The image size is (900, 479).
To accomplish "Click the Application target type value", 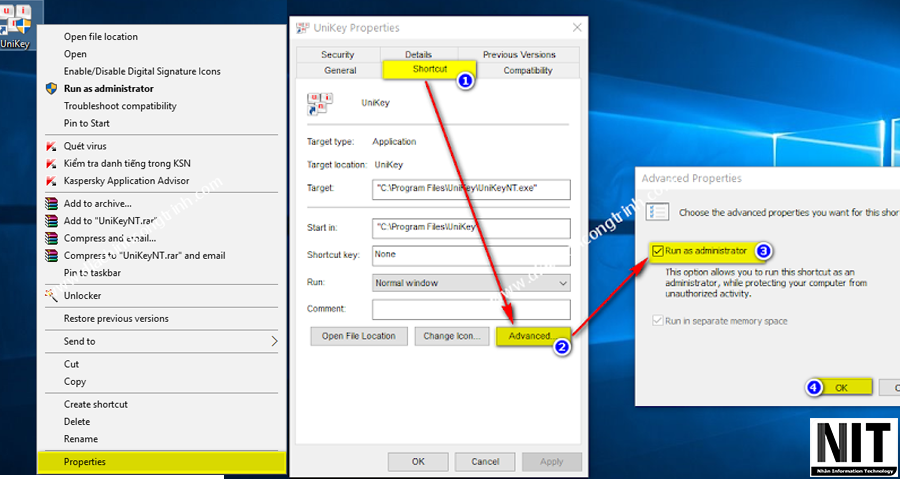I will pos(394,142).
